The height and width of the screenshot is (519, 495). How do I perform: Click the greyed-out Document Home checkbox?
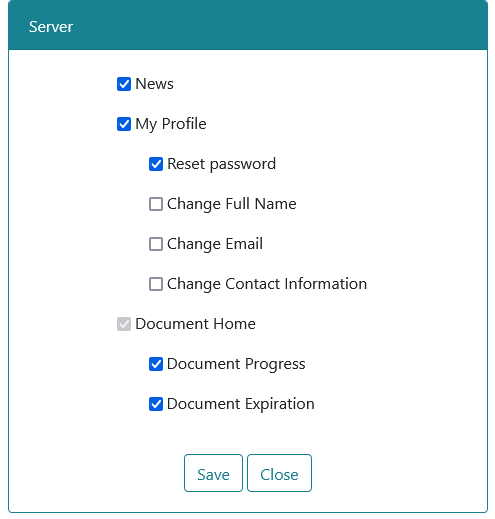(124, 324)
